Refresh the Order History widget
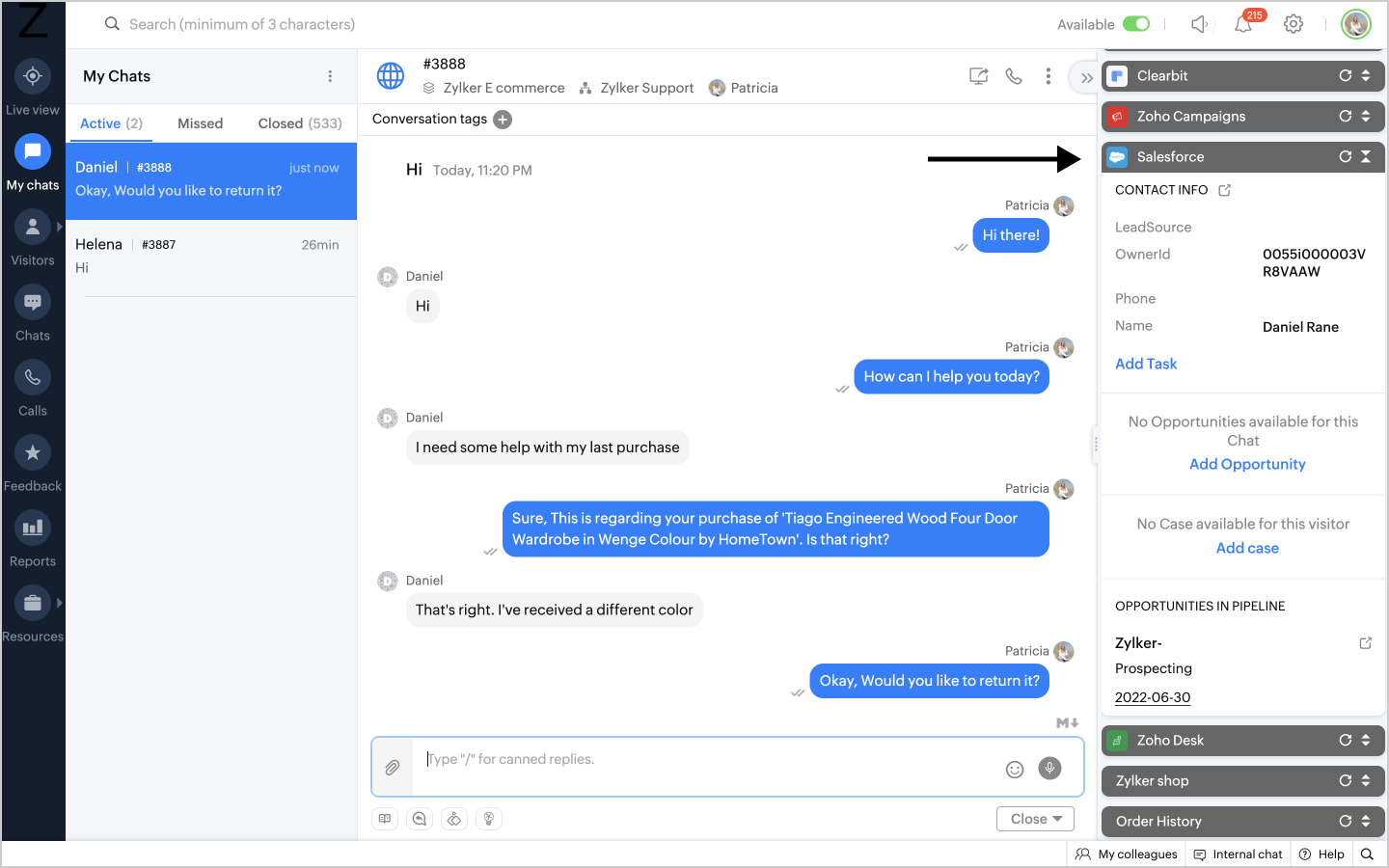 pyautogui.click(x=1345, y=822)
